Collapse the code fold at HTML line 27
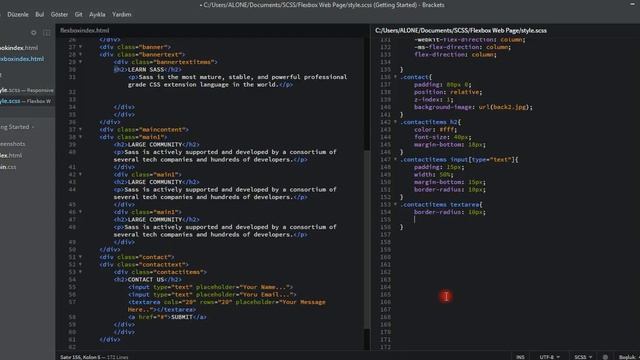This screenshot has height=360, width=640. pyautogui.click(x=80, y=47)
